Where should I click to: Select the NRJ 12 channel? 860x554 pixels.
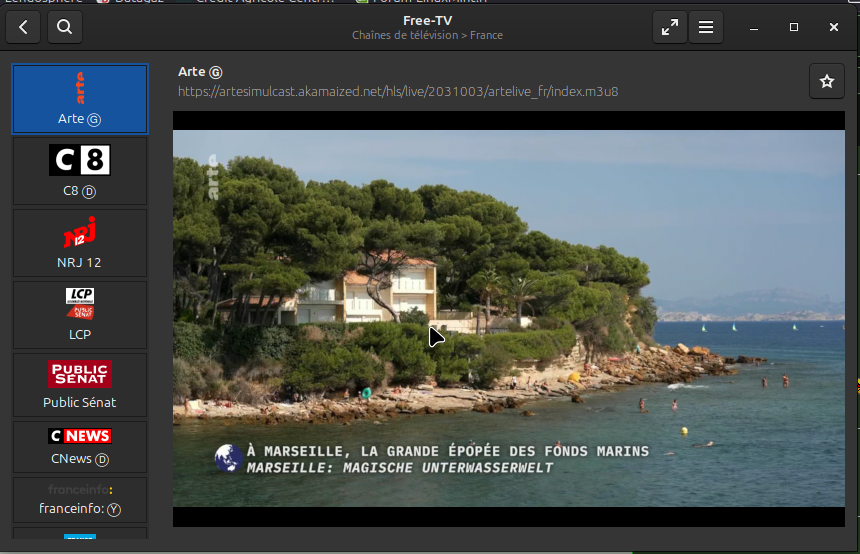(x=80, y=243)
